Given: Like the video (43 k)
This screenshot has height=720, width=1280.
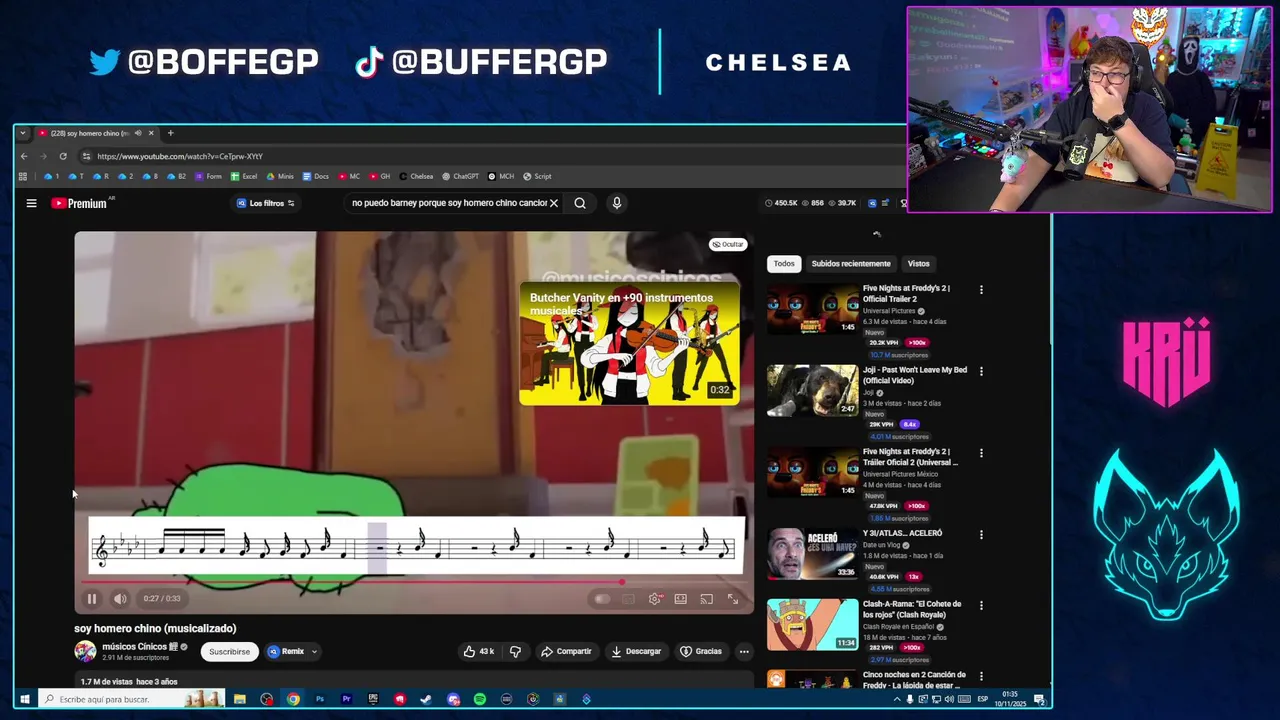Looking at the screenshot, I should 478,652.
